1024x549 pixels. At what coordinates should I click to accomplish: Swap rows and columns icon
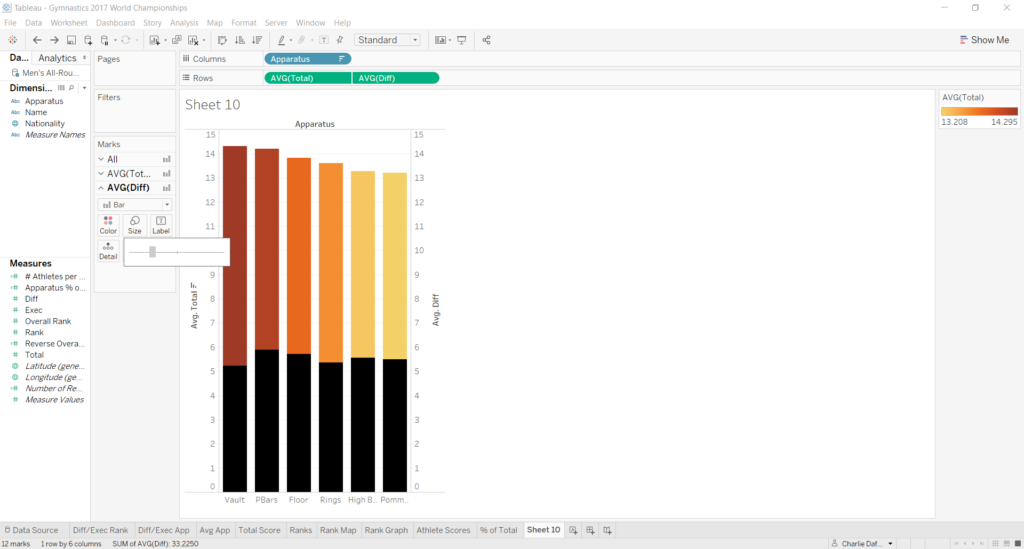pos(222,40)
